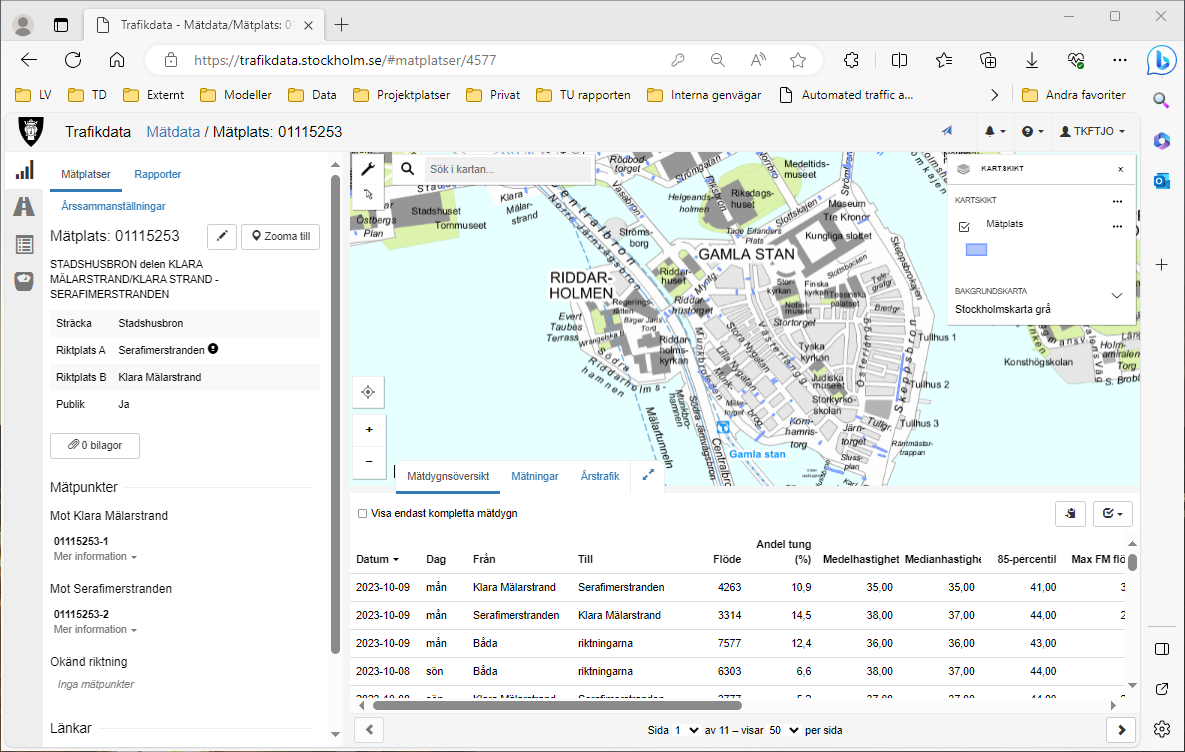Image resolution: width=1185 pixels, height=752 pixels.
Task: Open the bar chart Mätdata sidebar icon
Action: tap(24, 170)
